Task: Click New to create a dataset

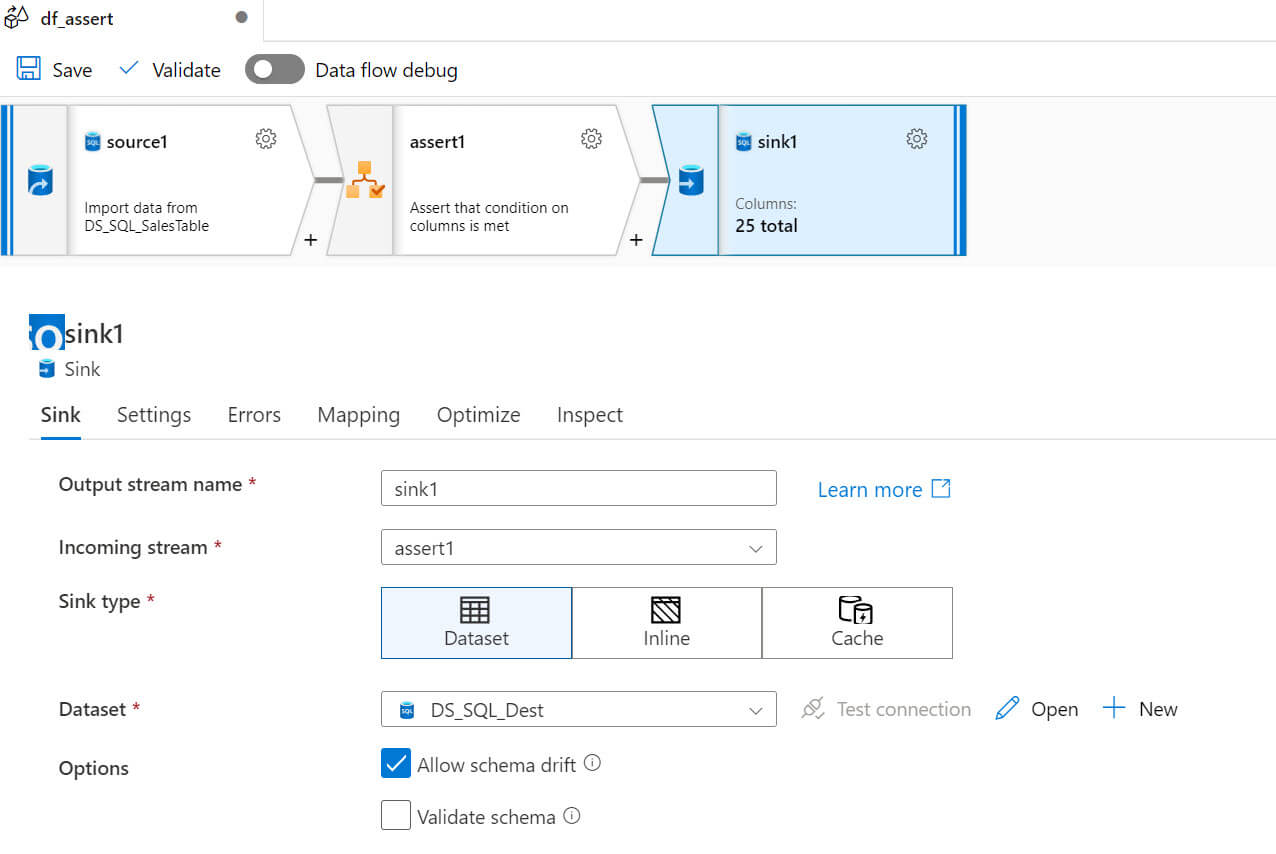Action: 1140,709
